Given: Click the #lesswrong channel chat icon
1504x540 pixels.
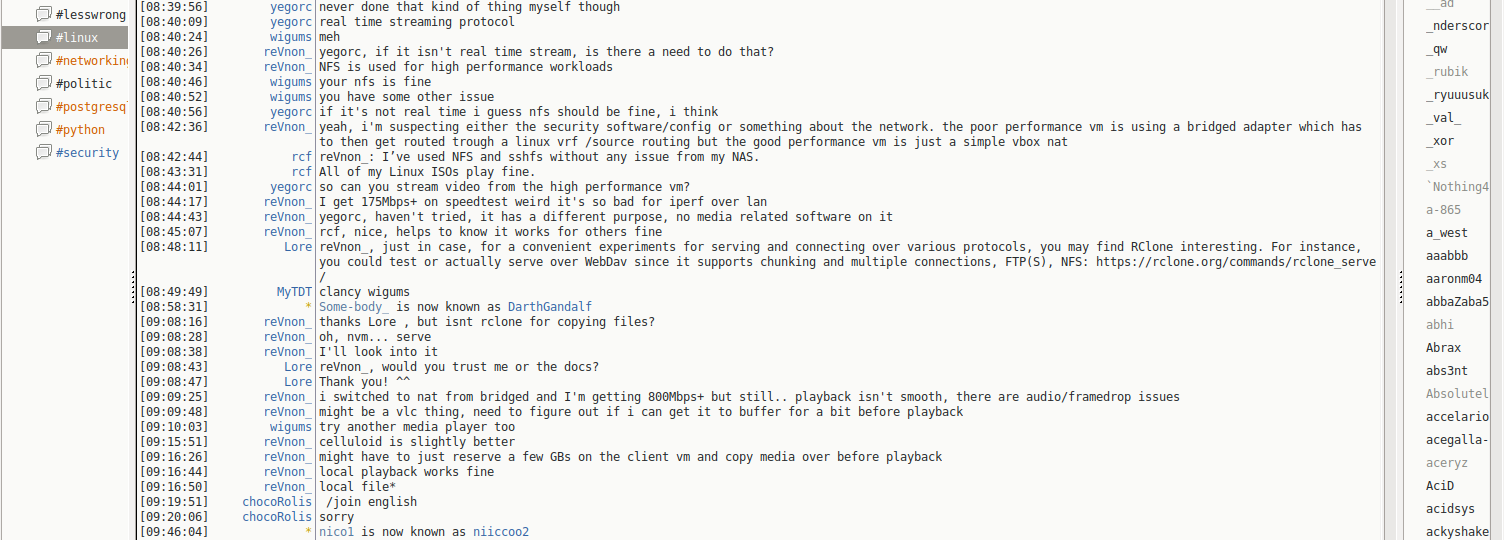Looking at the screenshot, I should pos(43,14).
